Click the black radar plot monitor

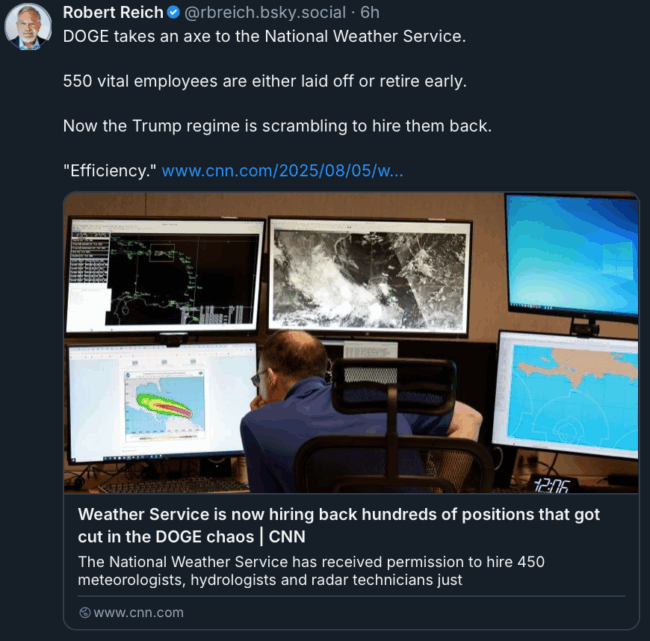click(x=165, y=275)
